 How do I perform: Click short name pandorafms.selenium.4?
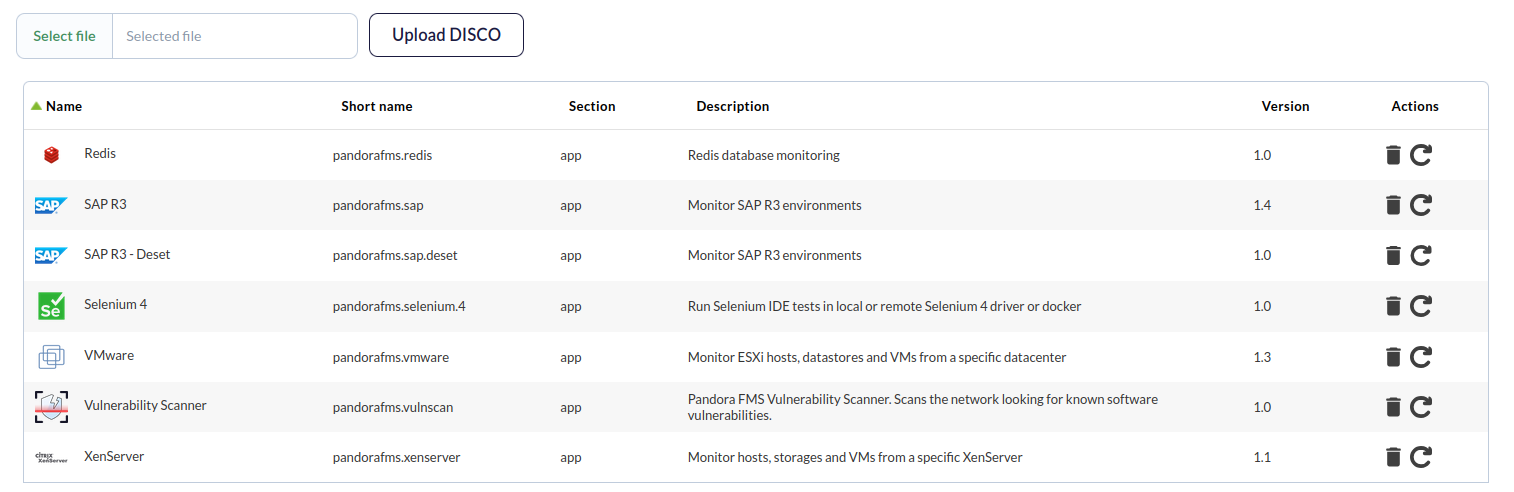coord(399,307)
